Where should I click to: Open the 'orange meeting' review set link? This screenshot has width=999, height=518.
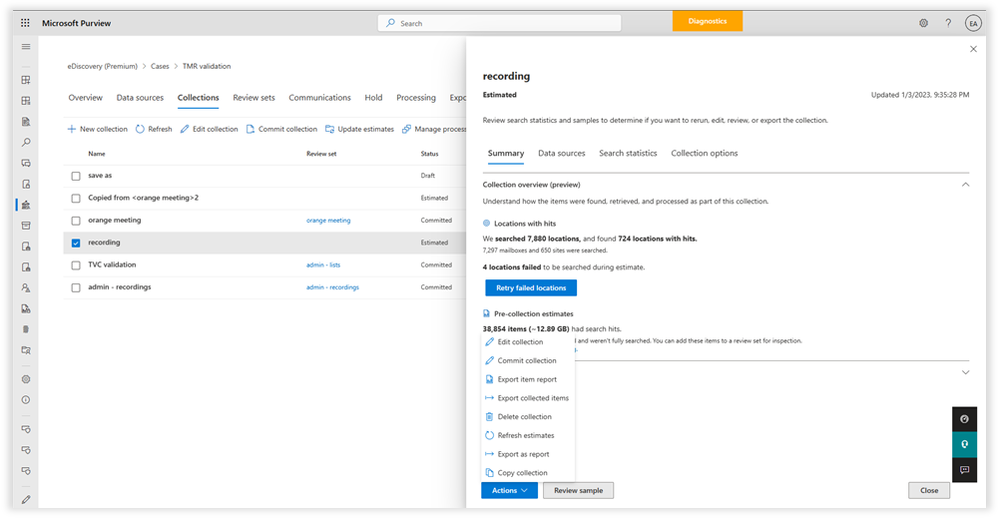pos(328,220)
